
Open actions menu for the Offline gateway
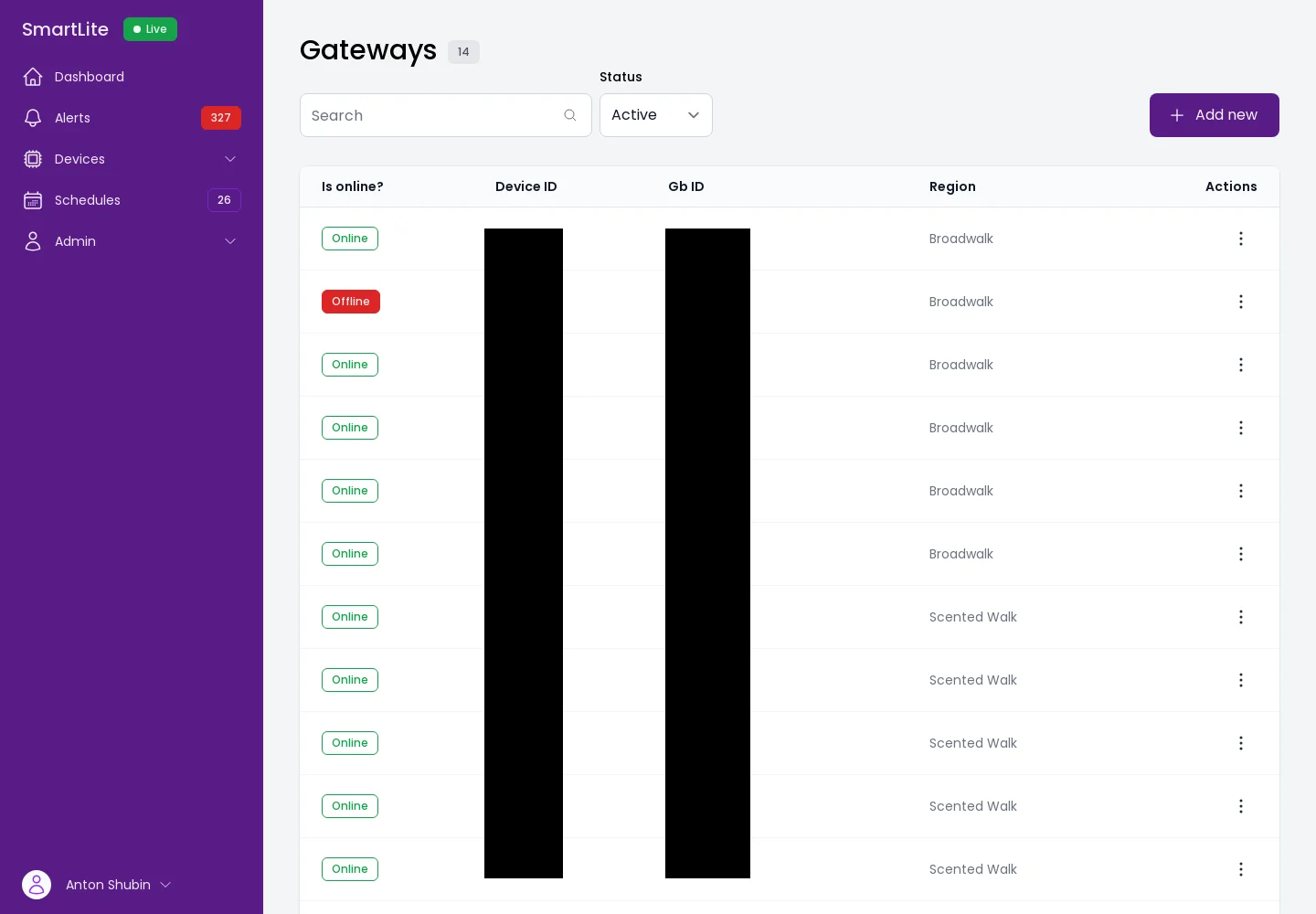pos(1240,302)
